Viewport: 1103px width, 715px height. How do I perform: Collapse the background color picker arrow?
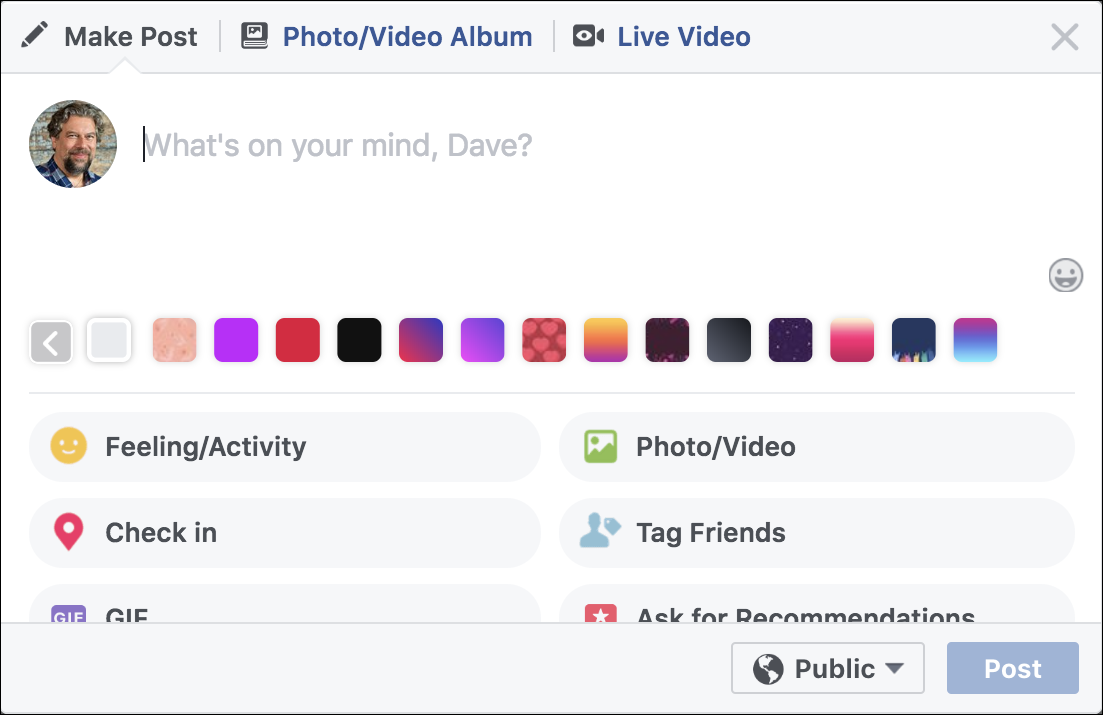(x=51, y=341)
